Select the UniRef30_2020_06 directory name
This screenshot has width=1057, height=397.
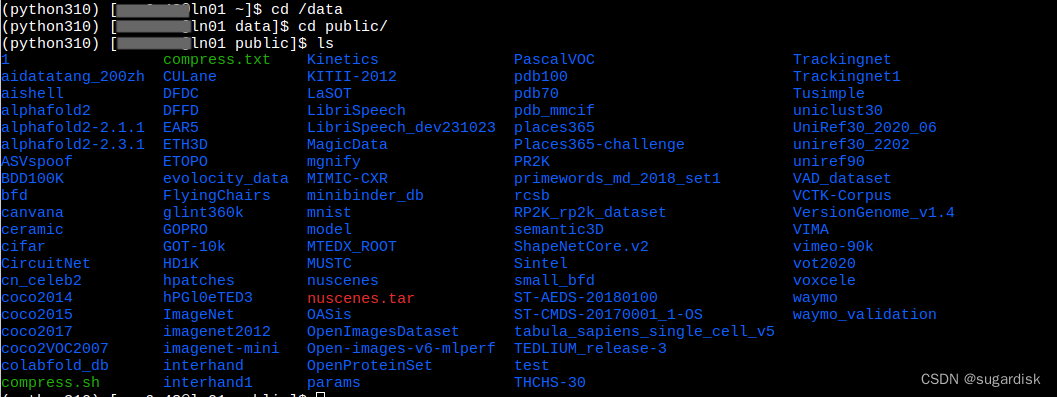[x=865, y=127]
